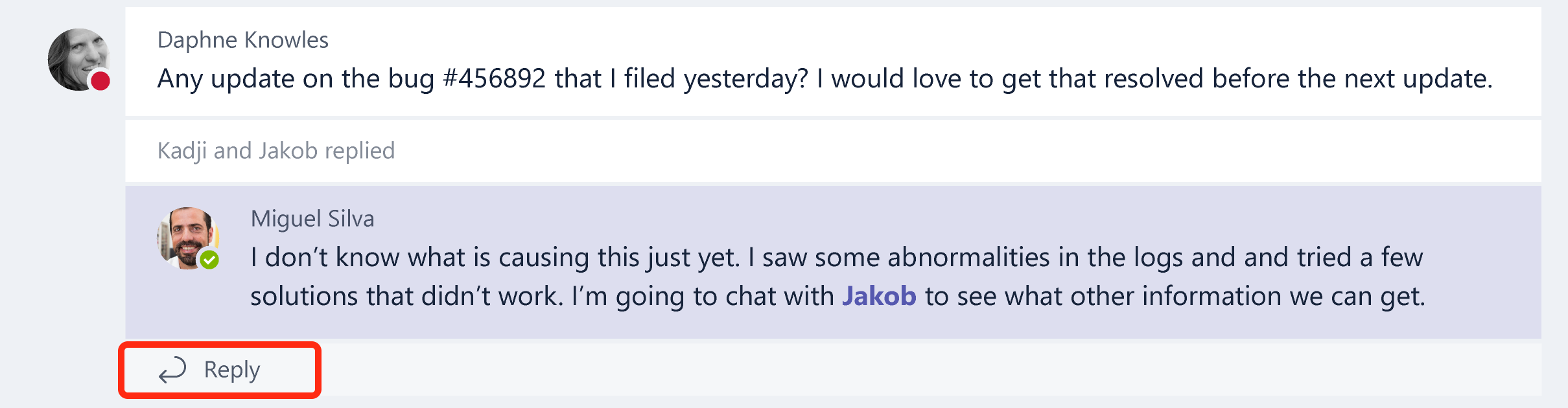The height and width of the screenshot is (408, 1568).
Task: Click the bug number #456892 in the message
Action: [x=495, y=78]
